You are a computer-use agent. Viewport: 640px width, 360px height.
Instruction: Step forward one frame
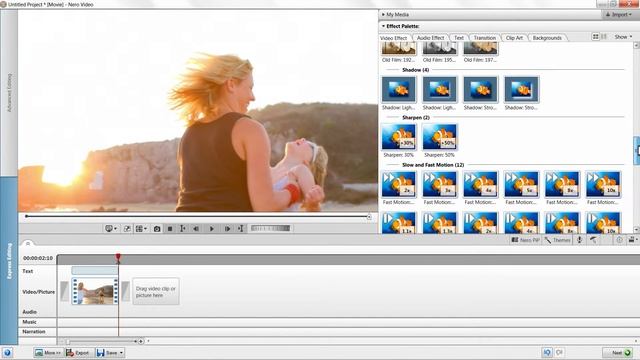point(227,229)
